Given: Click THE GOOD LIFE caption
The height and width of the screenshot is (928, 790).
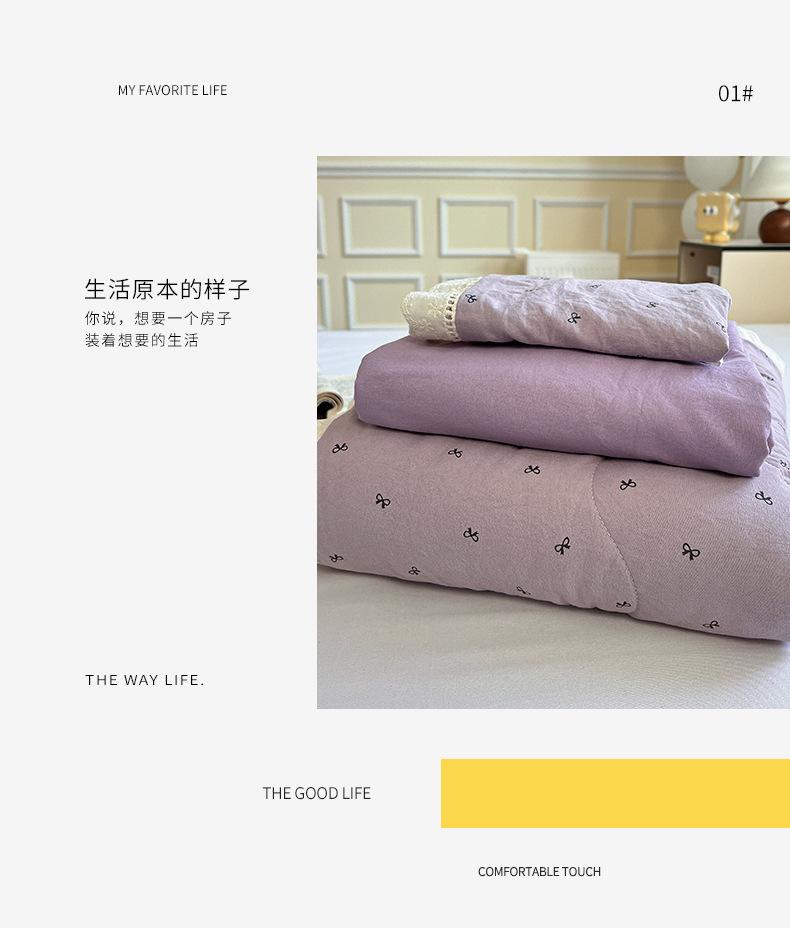Looking at the screenshot, I should [x=317, y=793].
